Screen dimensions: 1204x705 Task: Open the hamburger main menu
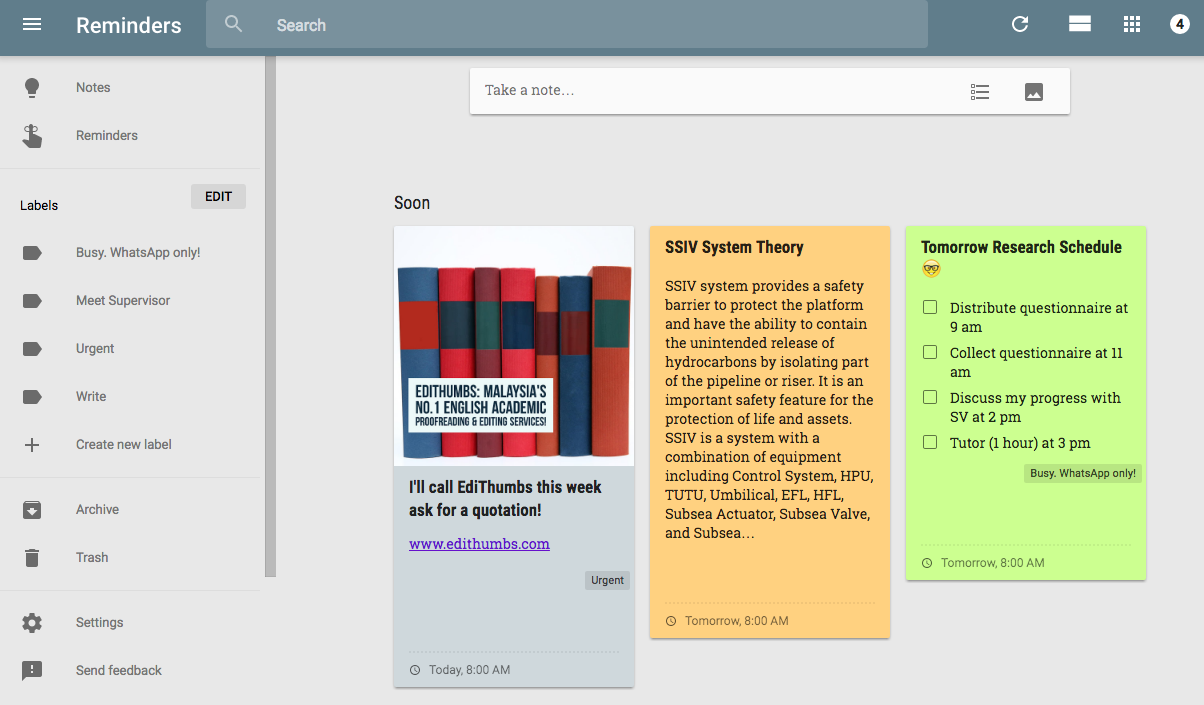[x=32, y=25]
